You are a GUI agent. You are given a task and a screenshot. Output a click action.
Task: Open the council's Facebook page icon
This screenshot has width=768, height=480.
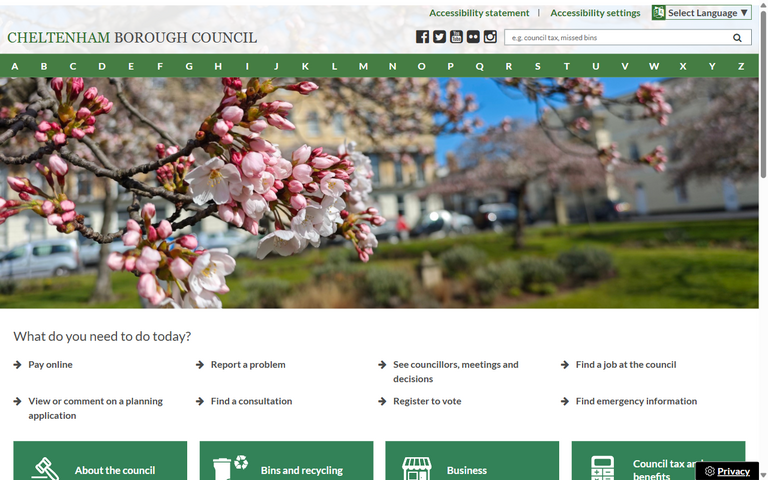(422, 37)
